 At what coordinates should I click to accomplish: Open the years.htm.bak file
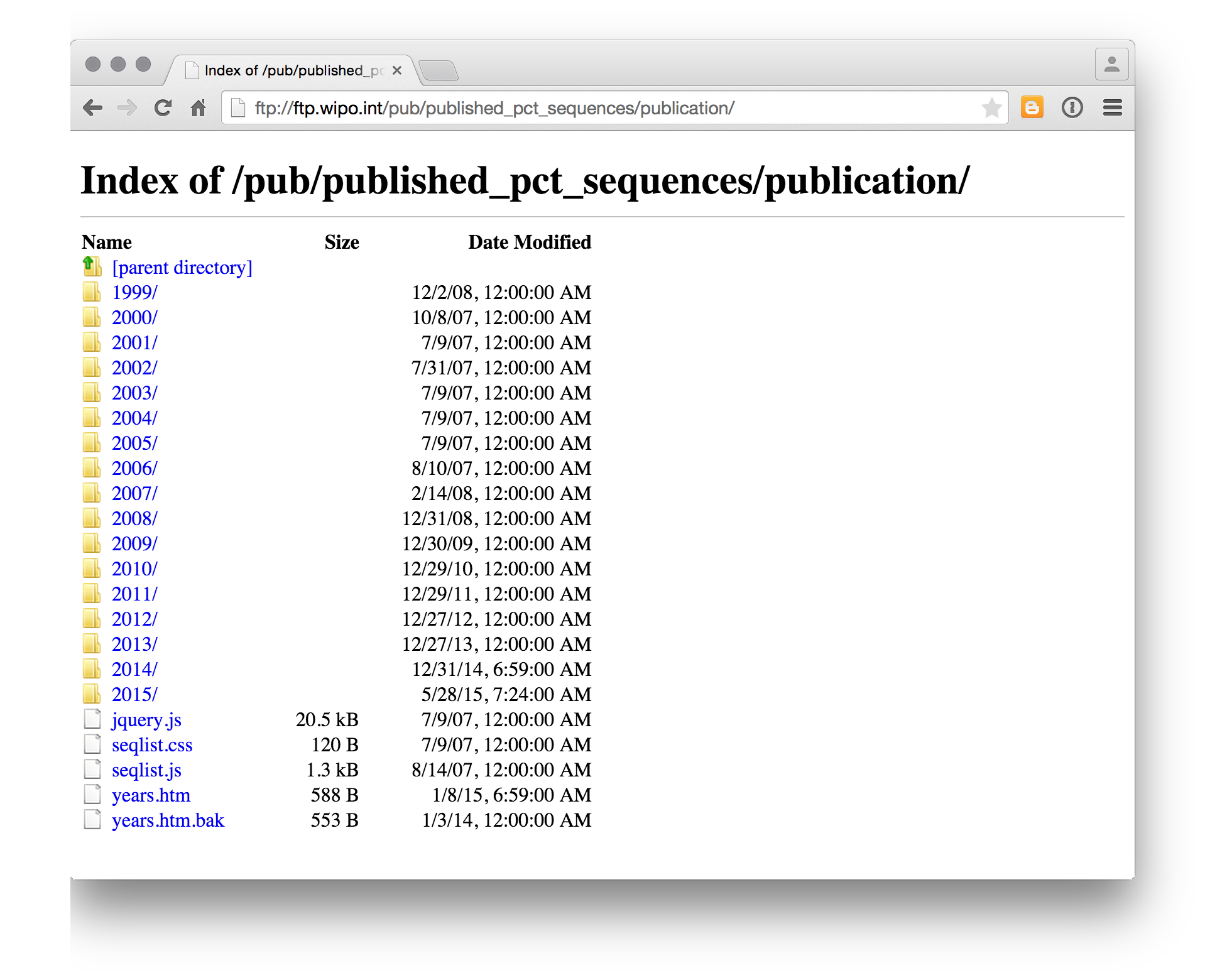[x=168, y=820]
